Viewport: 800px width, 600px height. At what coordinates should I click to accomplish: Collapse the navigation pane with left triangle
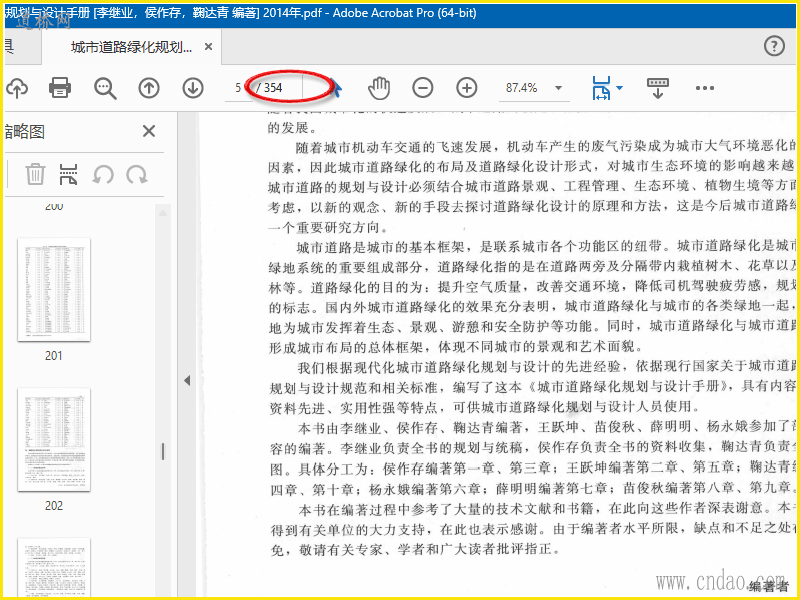click(x=187, y=380)
